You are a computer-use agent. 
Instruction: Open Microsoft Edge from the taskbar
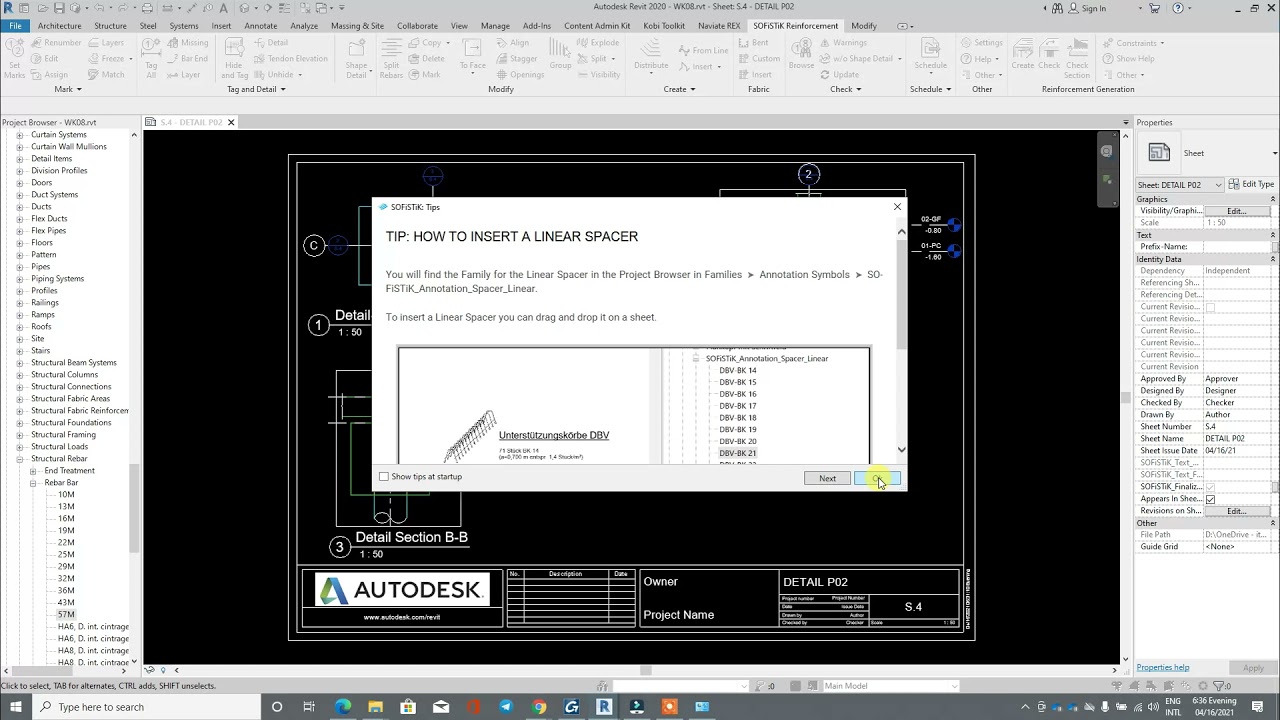(342, 707)
